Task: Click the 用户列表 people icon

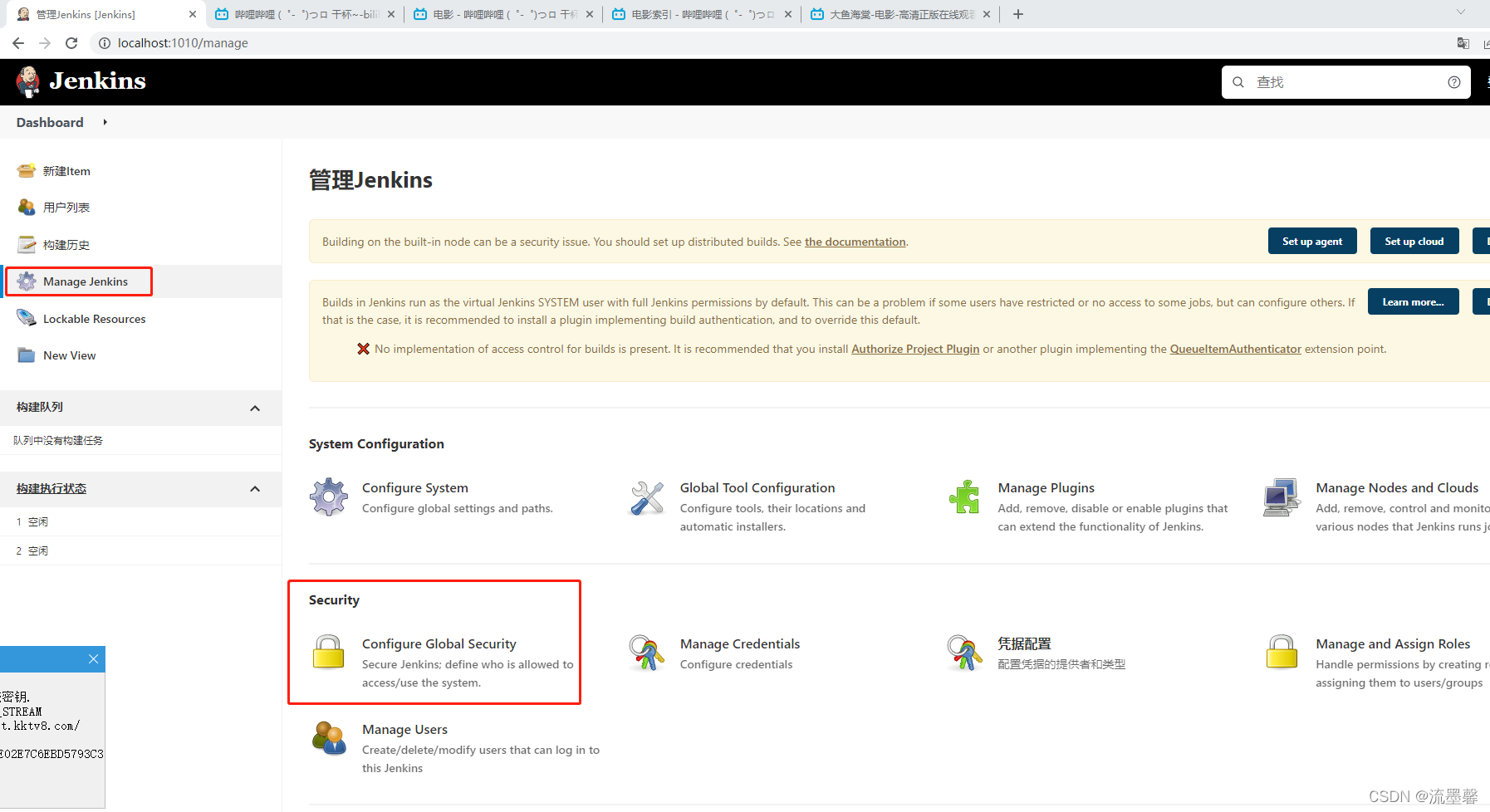Action: [x=27, y=207]
